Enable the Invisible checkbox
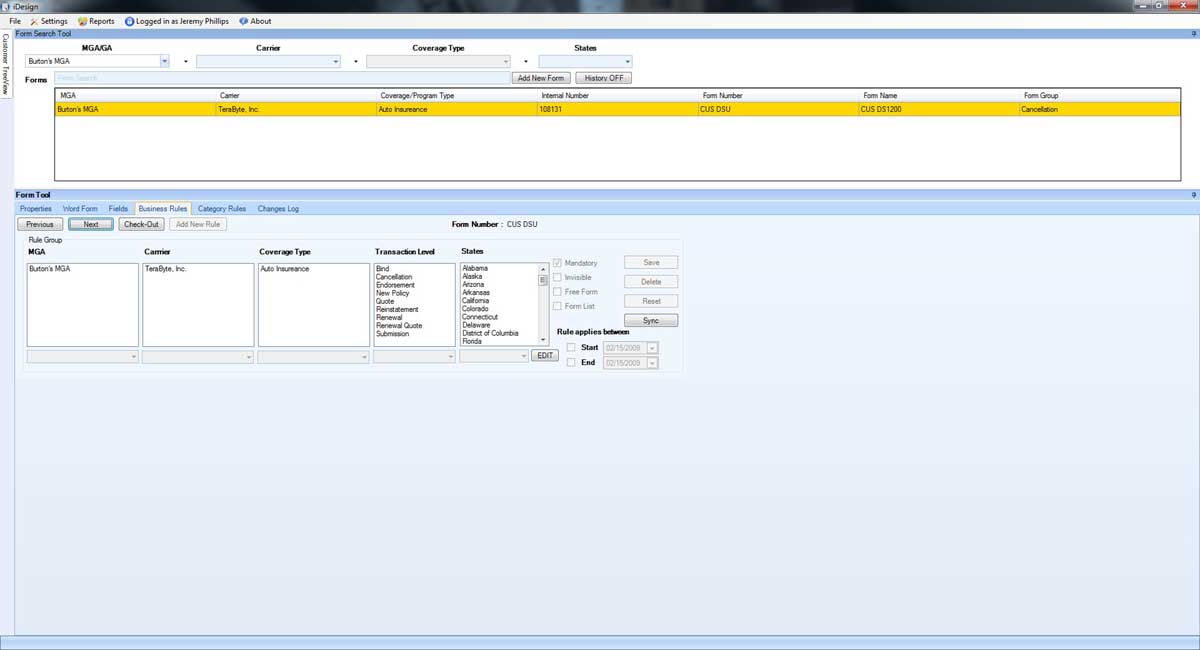 coord(557,277)
